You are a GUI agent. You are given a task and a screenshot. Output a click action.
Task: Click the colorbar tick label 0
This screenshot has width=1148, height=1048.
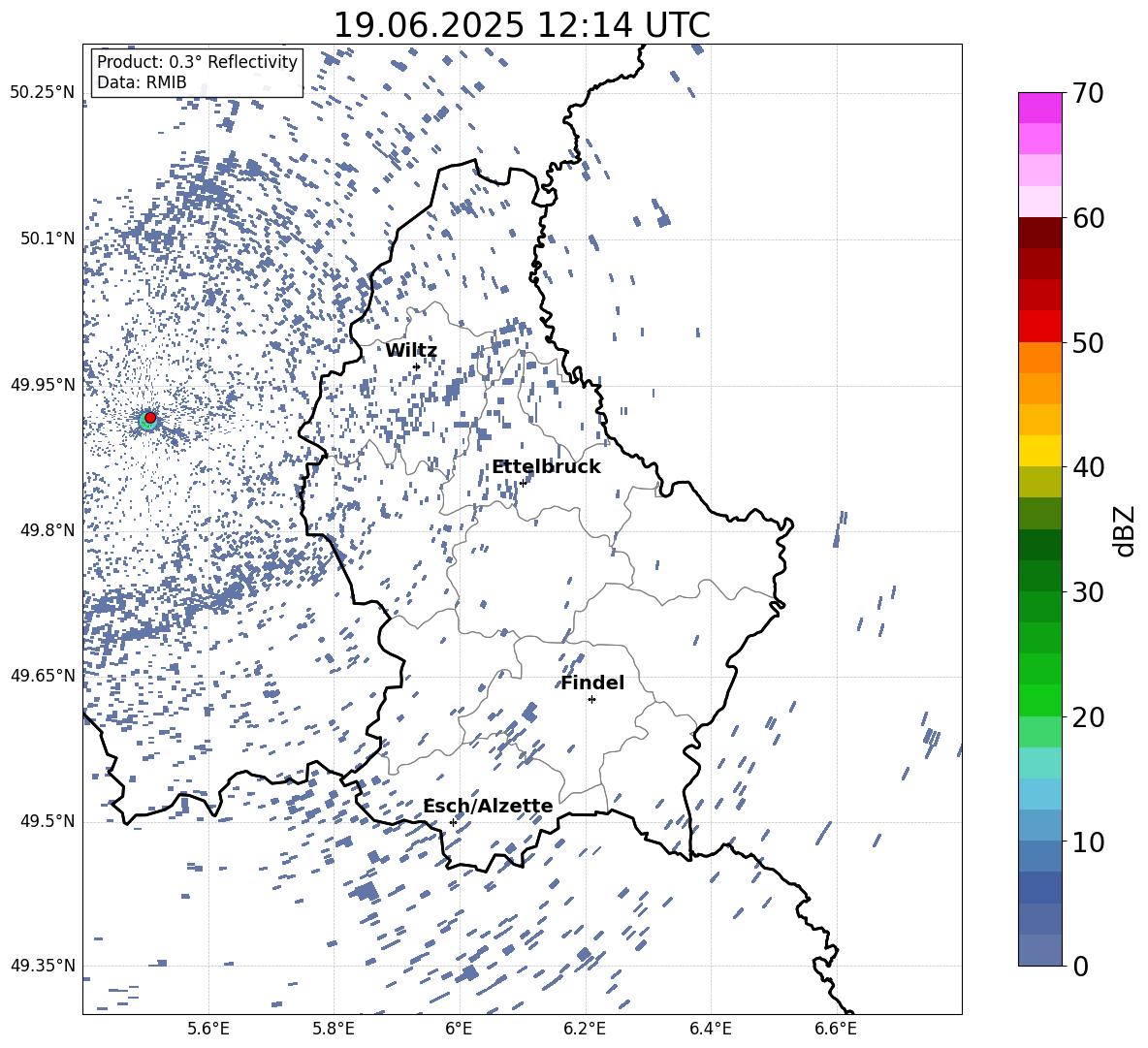click(1080, 966)
